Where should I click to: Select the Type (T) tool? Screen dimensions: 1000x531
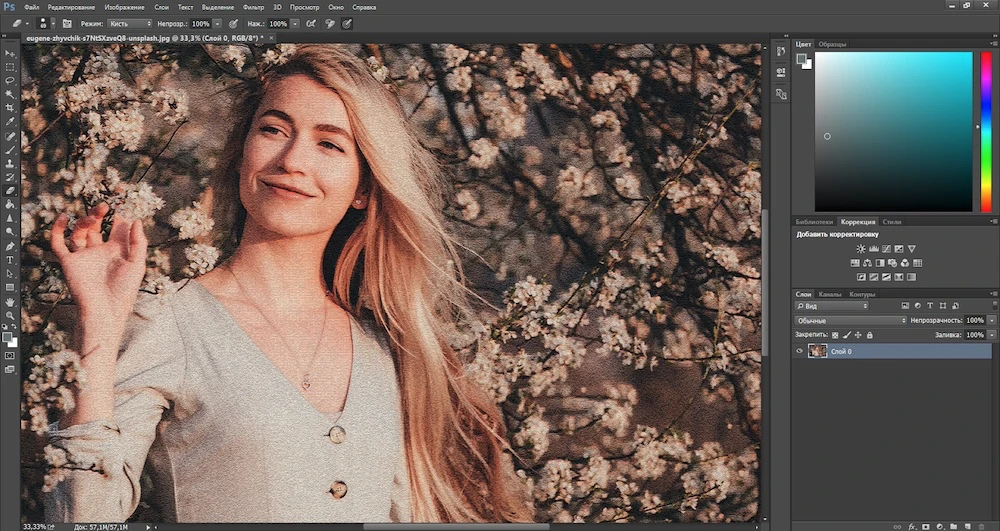pos(10,260)
